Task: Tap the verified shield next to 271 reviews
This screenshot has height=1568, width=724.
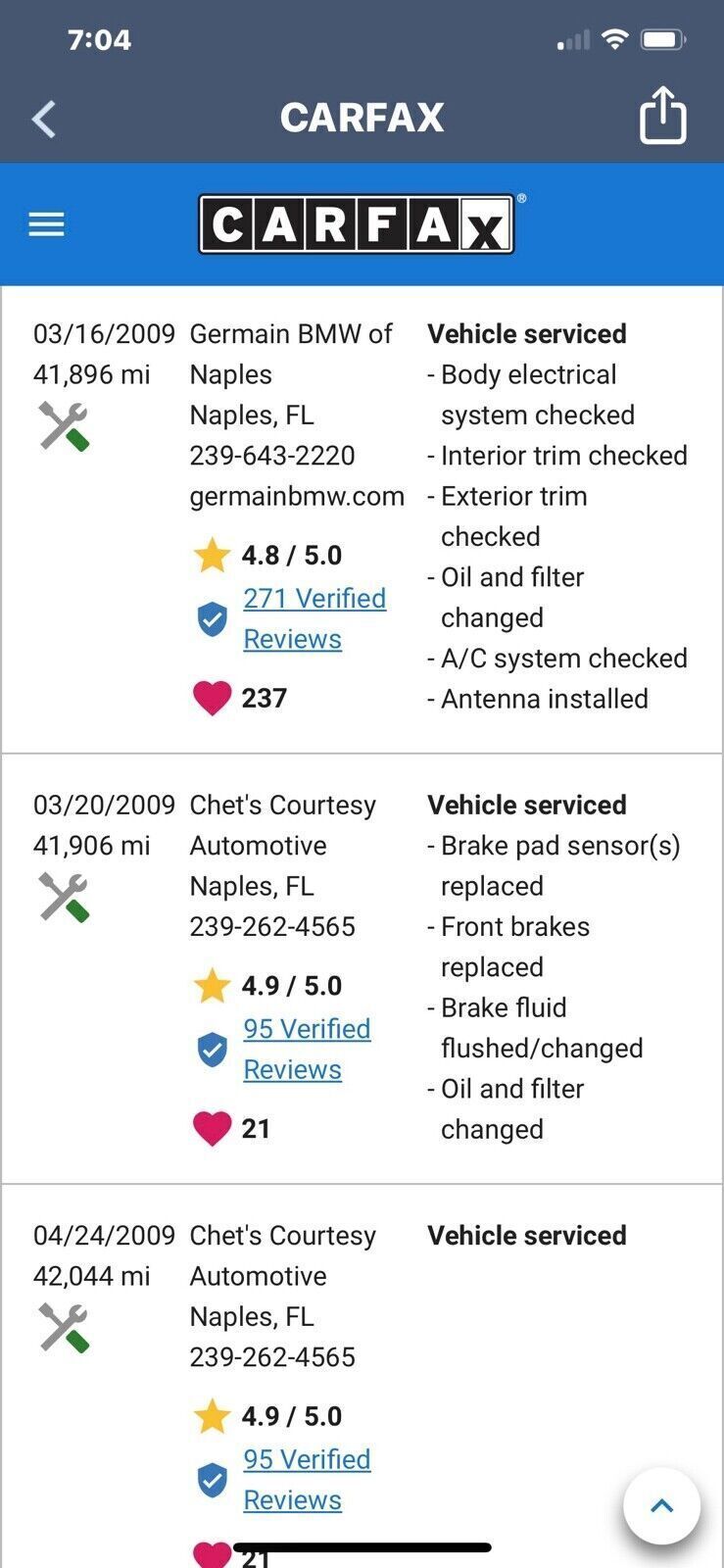Action: point(212,619)
